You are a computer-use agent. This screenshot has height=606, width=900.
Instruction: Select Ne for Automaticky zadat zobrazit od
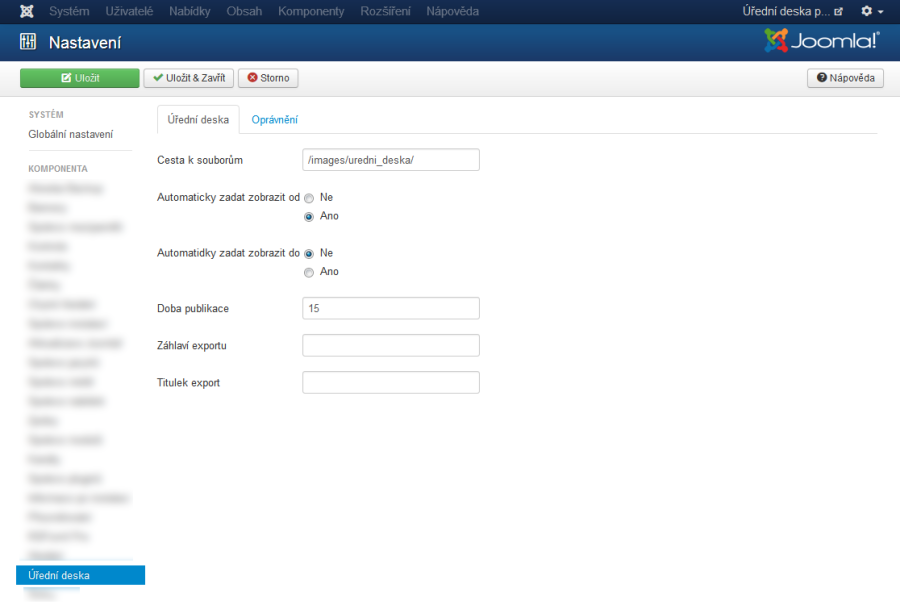pos(309,197)
